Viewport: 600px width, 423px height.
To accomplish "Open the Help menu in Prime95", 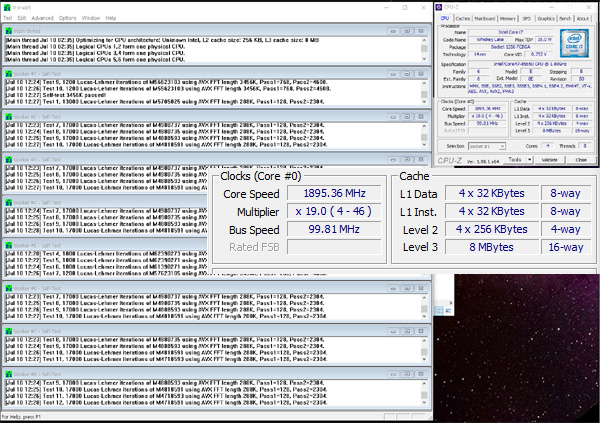I will (x=111, y=18).
